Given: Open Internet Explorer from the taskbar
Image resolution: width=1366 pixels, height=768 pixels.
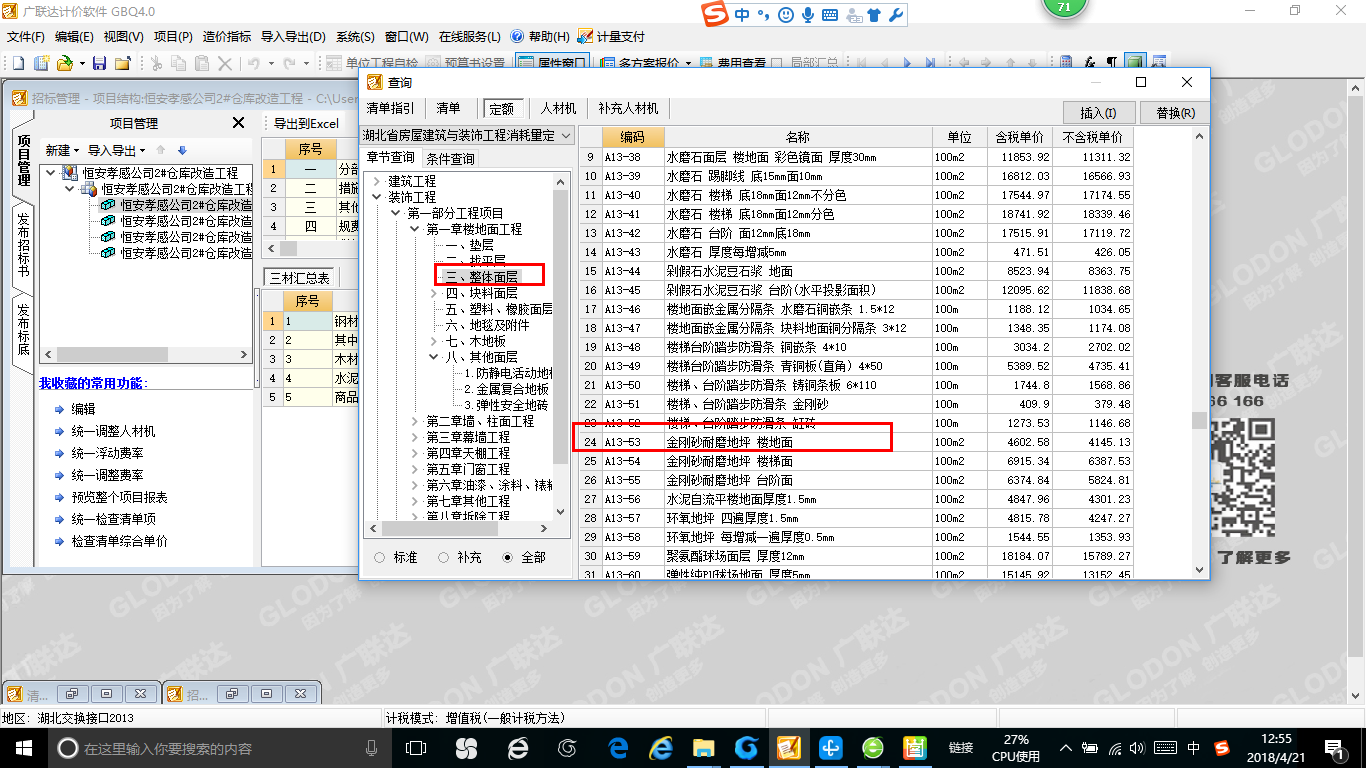Looking at the screenshot, I should (x=661, y=748).
